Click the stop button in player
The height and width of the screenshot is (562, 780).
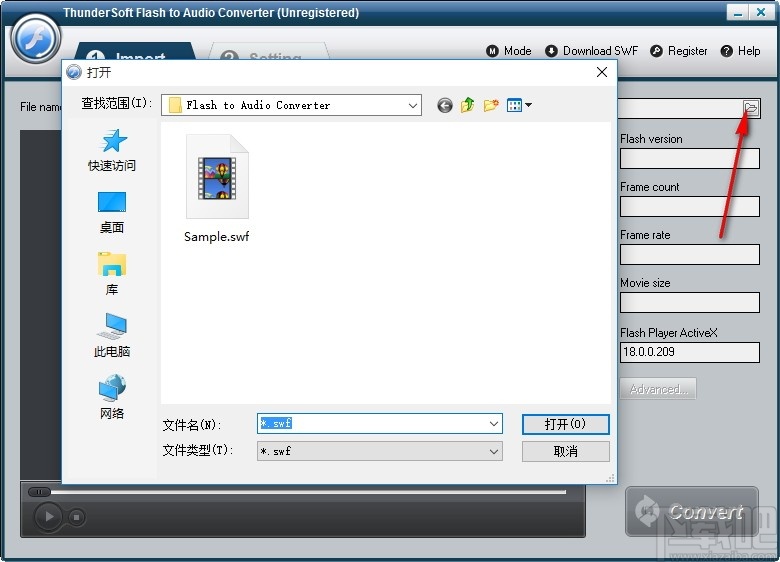(x=76, y=517)
